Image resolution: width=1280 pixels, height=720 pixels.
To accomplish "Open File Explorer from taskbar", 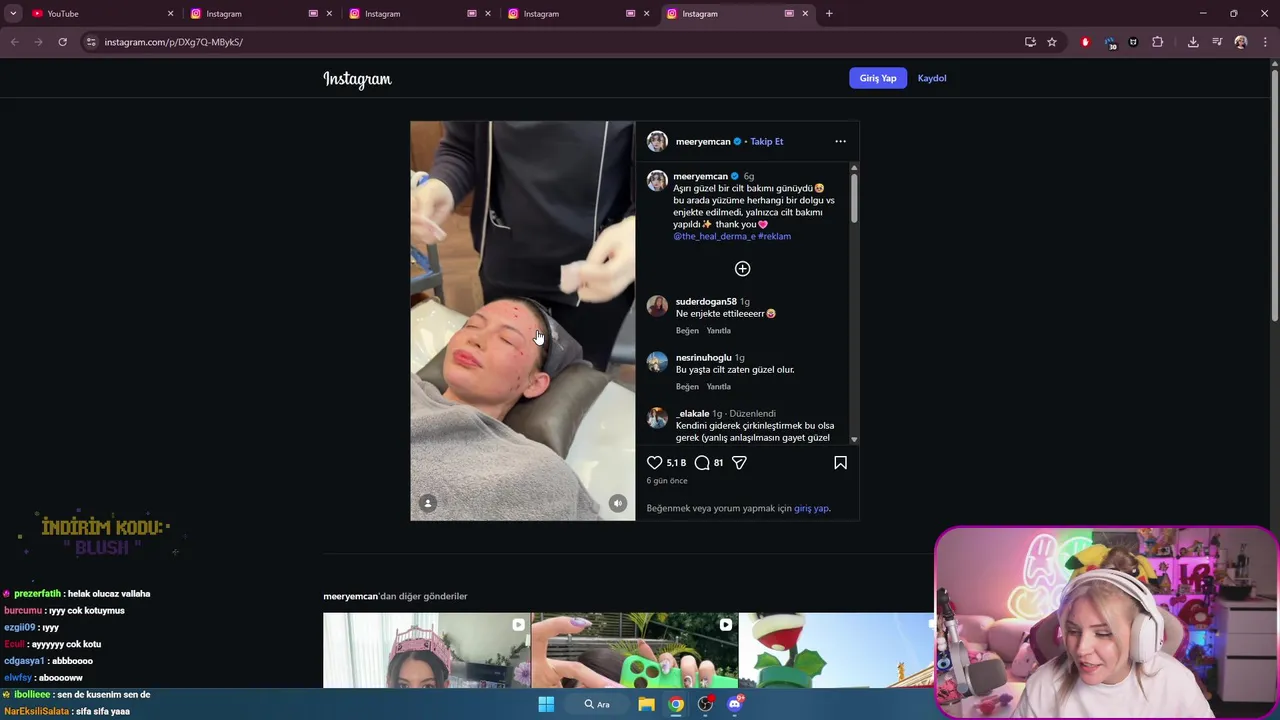I will (647, 704).
